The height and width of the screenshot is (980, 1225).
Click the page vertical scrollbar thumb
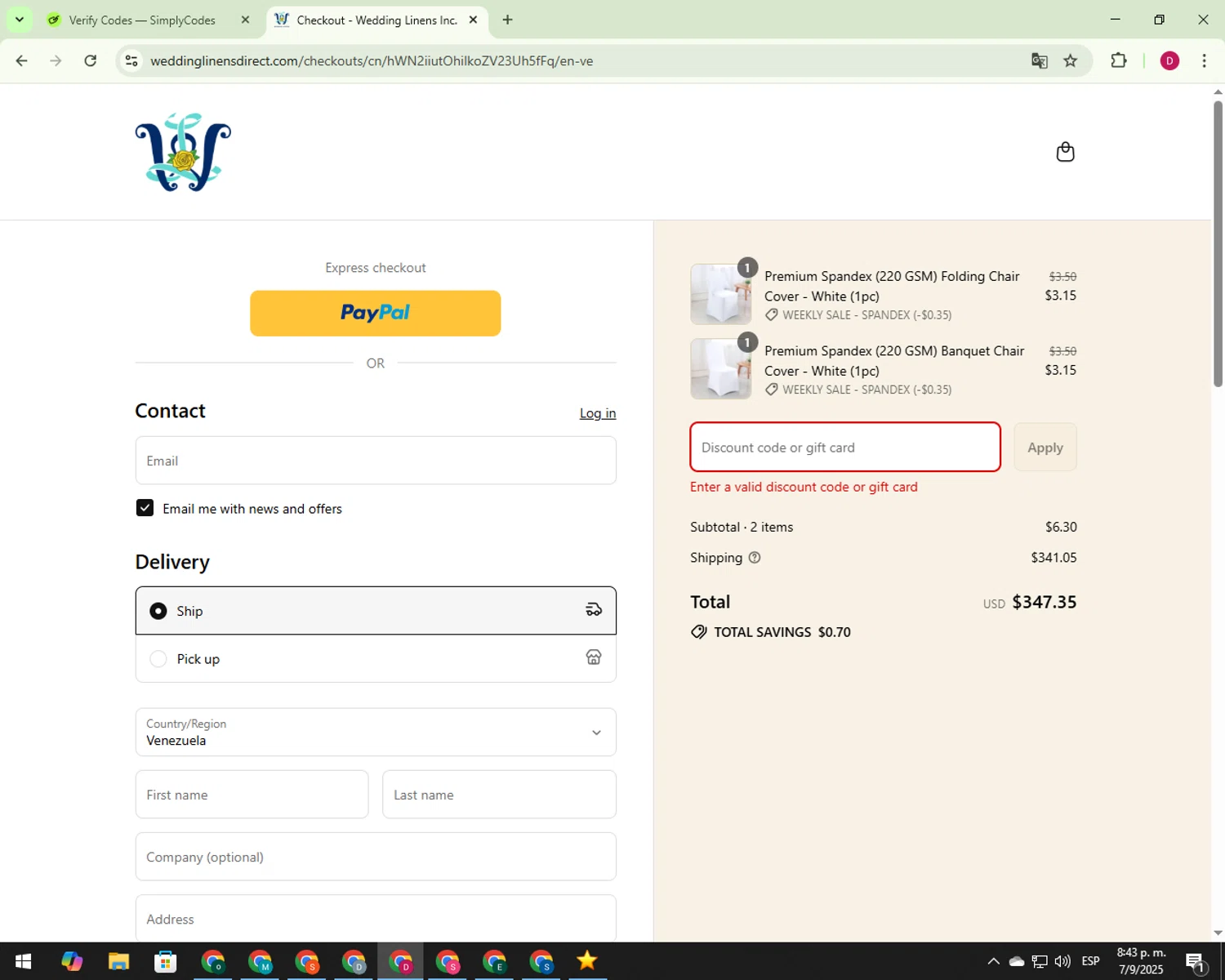click(x=1218, y=243)
